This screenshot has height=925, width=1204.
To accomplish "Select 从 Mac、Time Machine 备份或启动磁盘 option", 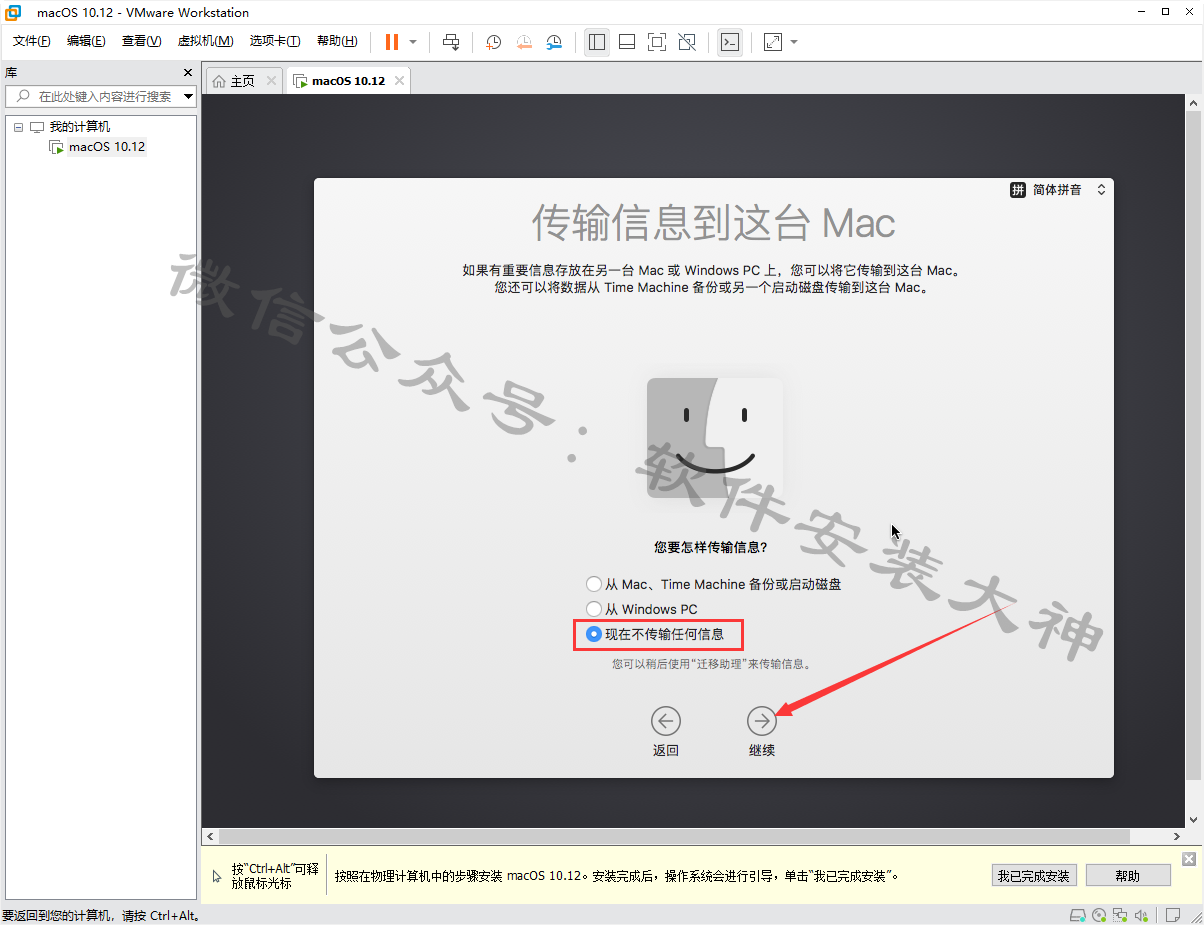I will tap(713, 584).
